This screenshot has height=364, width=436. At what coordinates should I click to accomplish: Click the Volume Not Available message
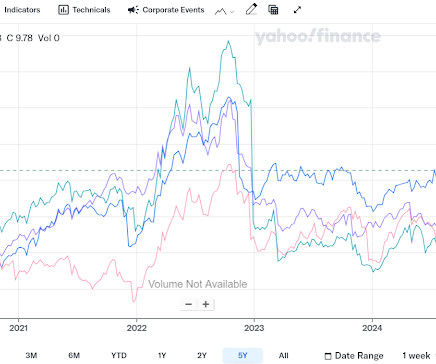(198, 284)
